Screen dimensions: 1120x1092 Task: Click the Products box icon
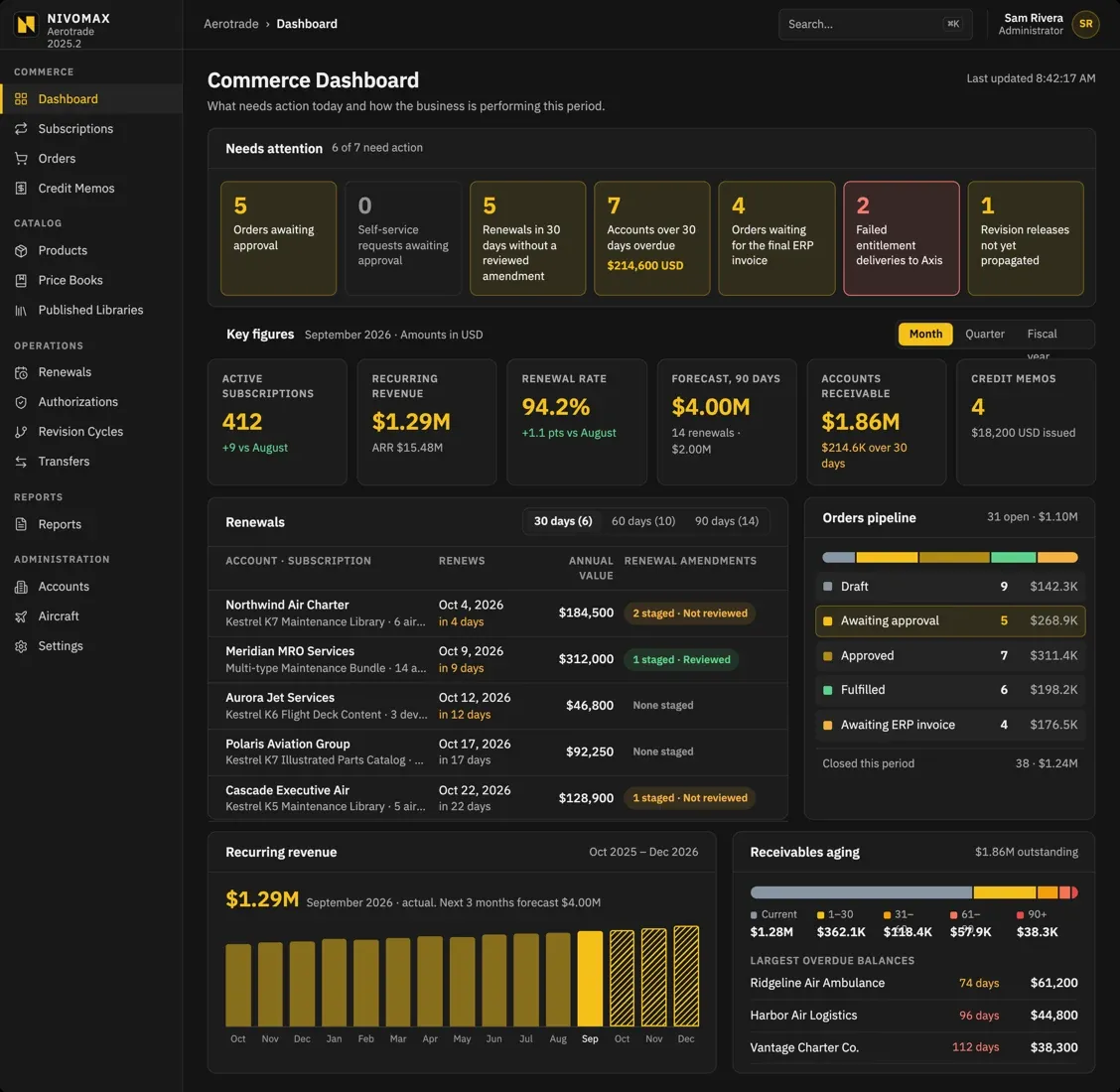tap(21, 251)
